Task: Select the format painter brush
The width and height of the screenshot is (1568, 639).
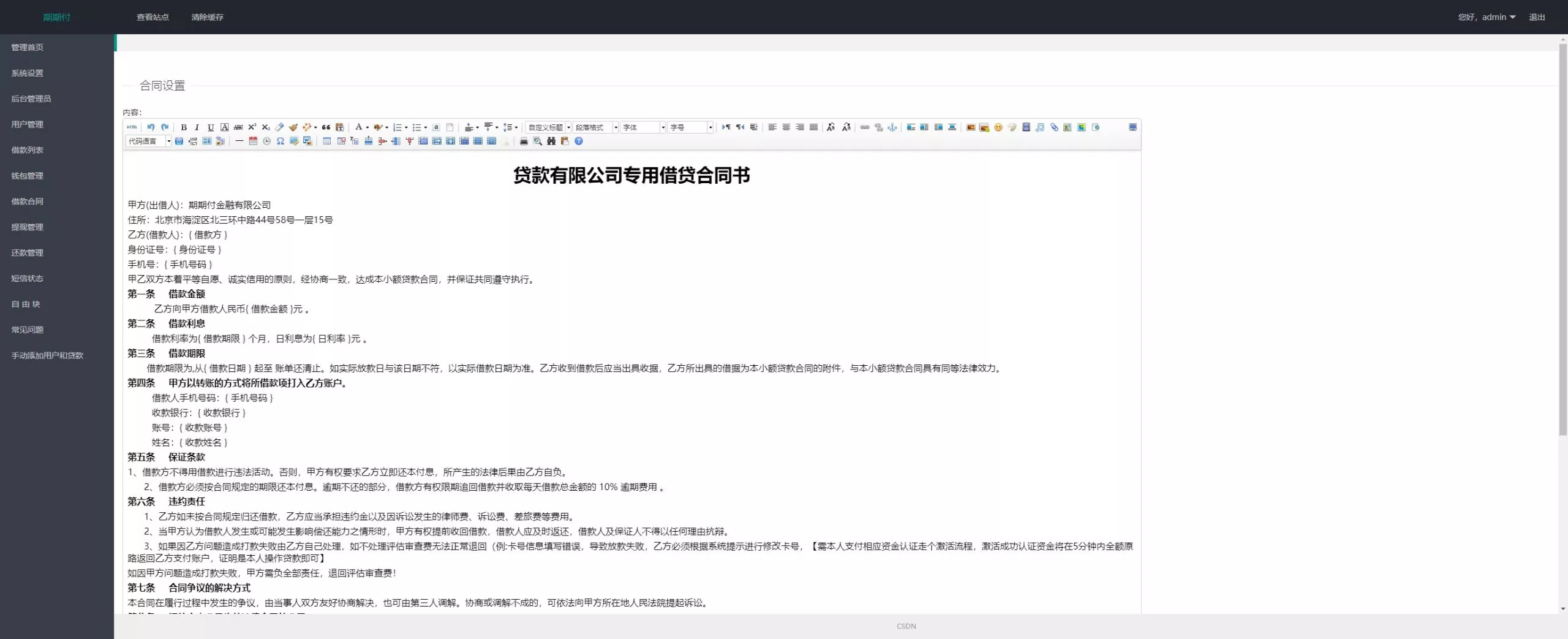Action: 293,127
